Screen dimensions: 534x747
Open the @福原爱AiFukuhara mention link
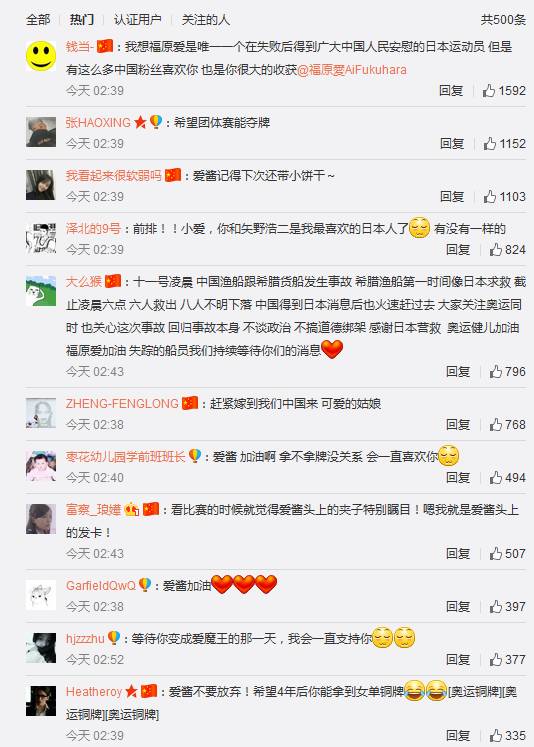click(352, 70)
